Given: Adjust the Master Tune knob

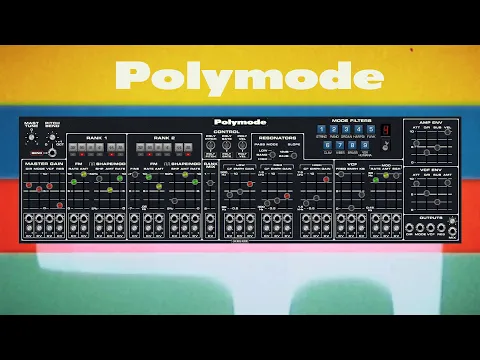Looking at the screenshot, I should click(31, 137).
